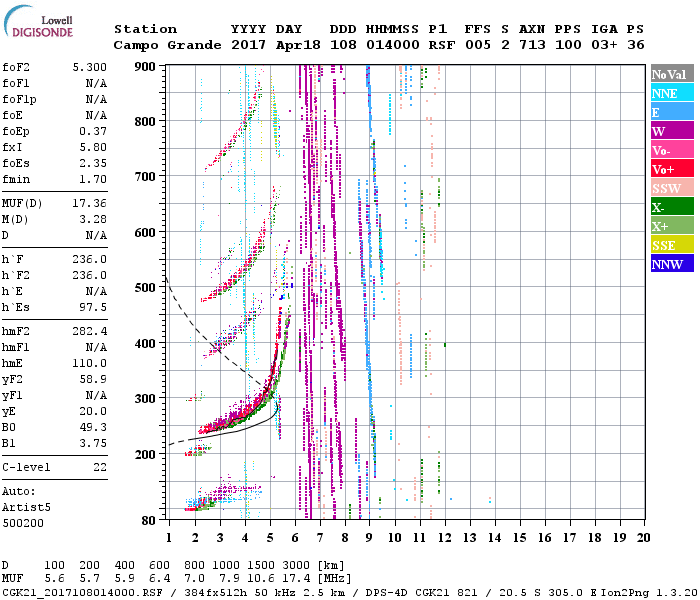This screenshot has width=700, height=600.
Task: Select the SSE yellow legend swatch
Action: [x=672, y=245]
